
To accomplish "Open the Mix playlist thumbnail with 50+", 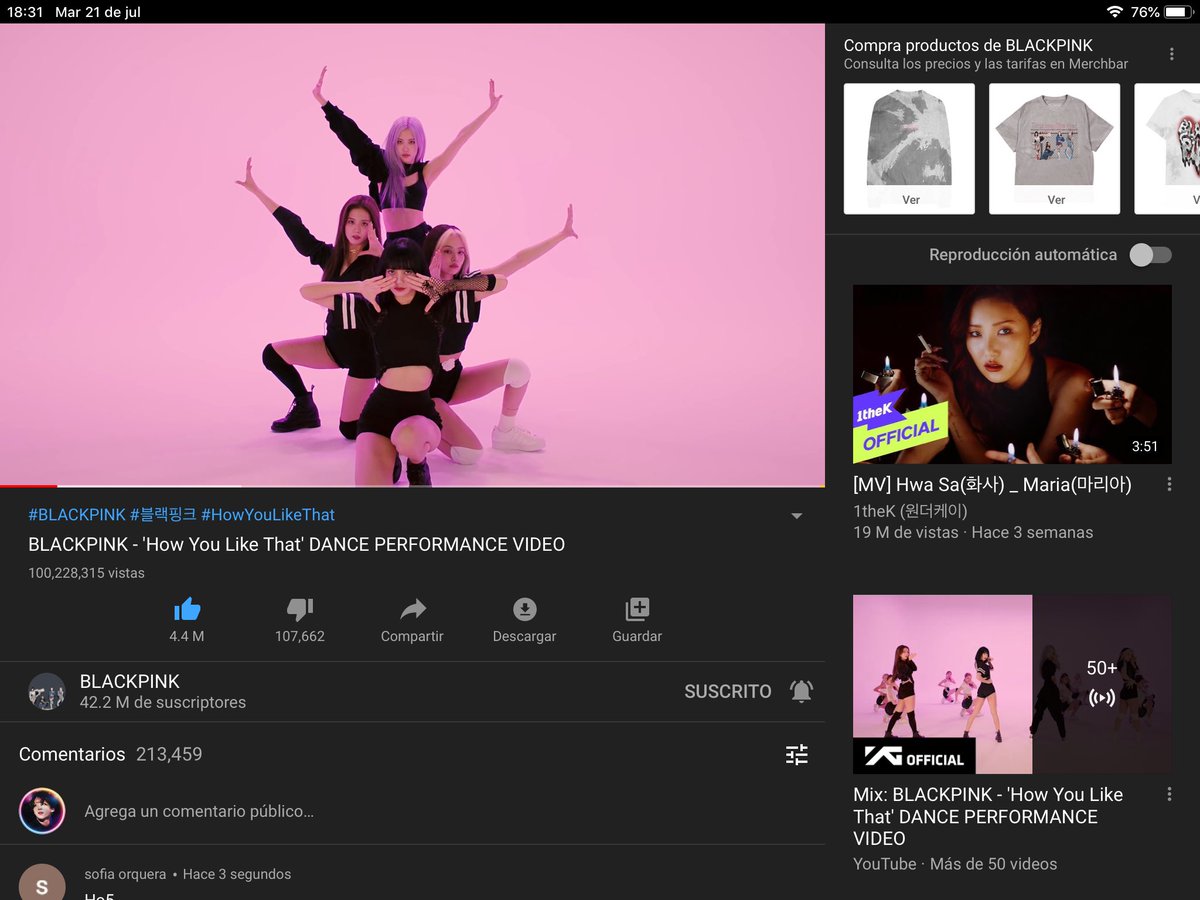I will pyautogui.click(x=1012, y=684).
